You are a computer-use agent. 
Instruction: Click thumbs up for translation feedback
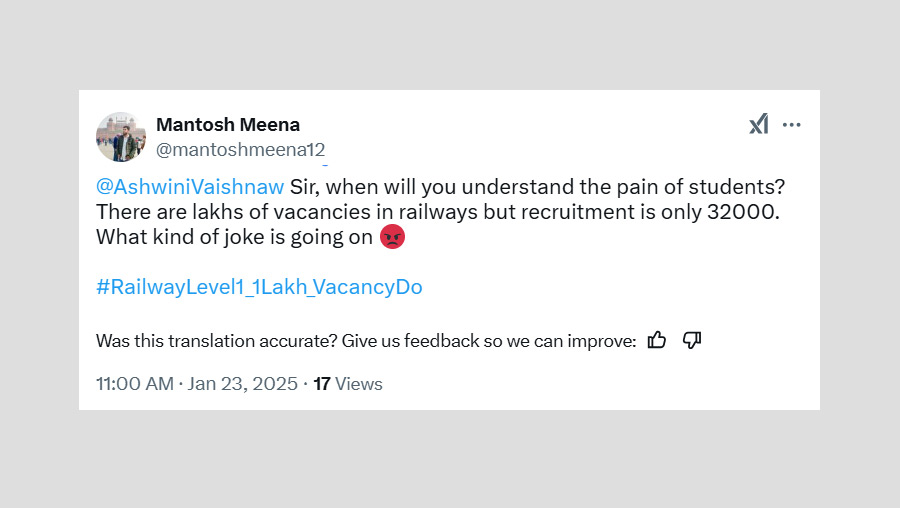coord(657,340)
